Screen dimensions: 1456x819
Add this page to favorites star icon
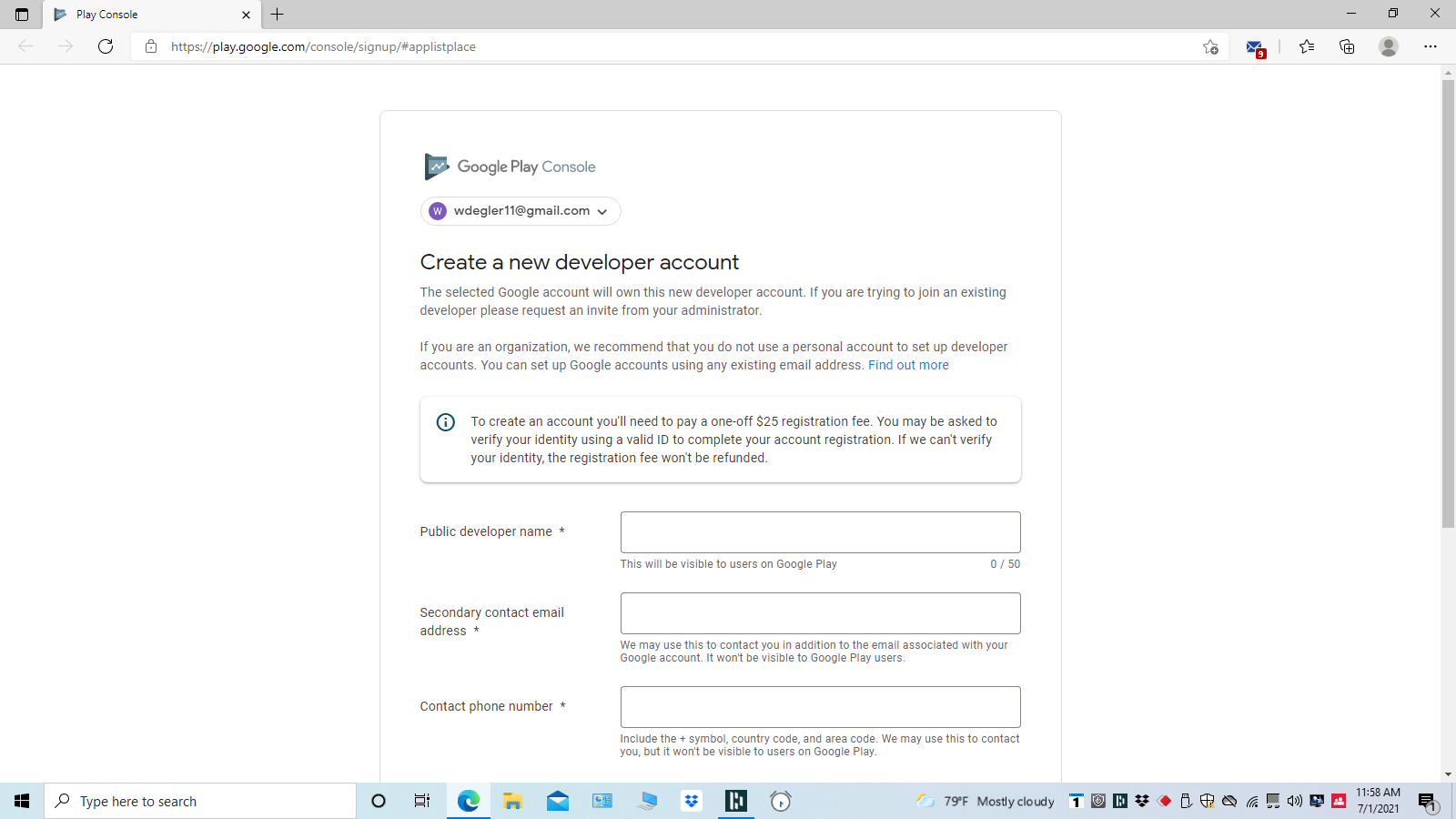(x=1210, y=46)
